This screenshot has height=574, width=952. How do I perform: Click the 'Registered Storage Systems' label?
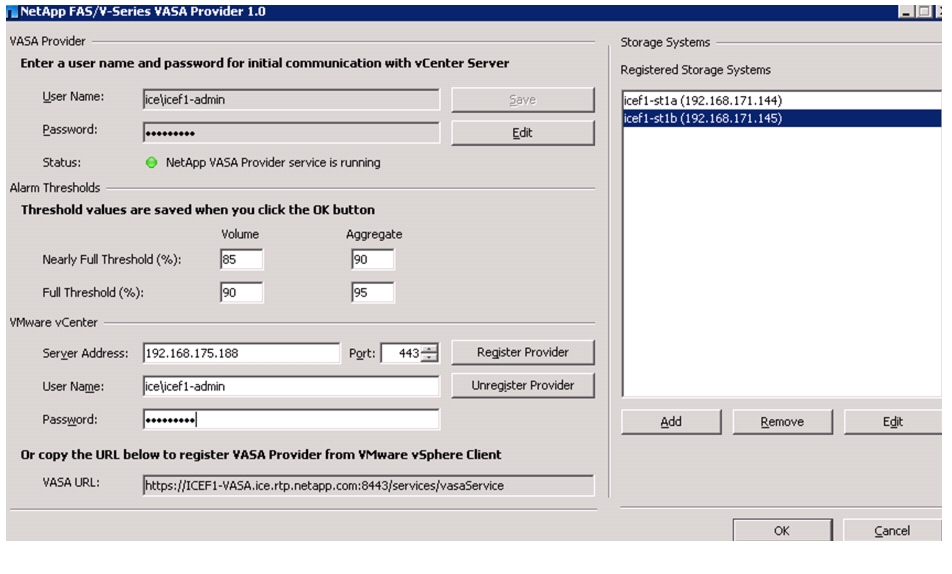point(695,70)
